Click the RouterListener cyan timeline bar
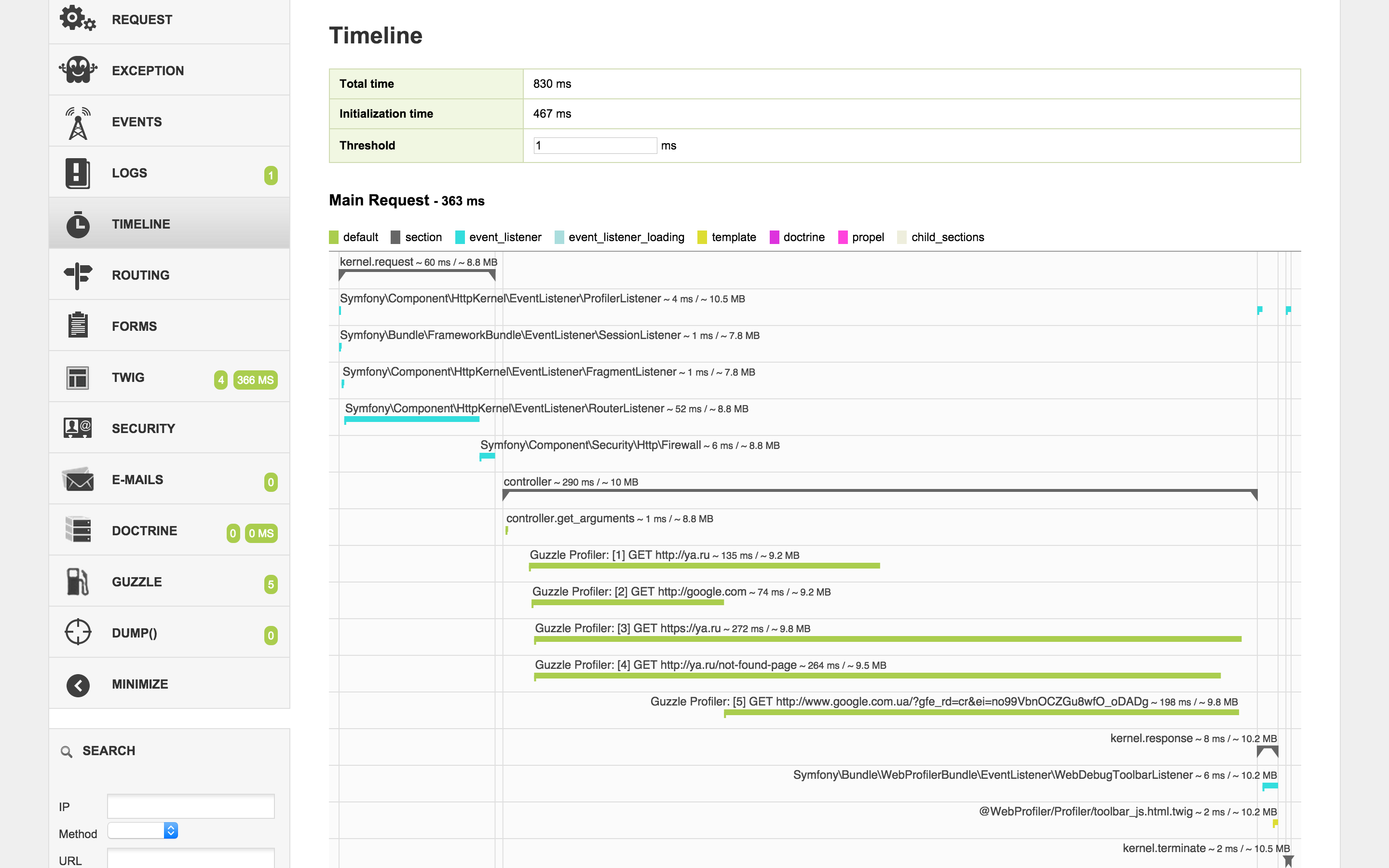Image resolution: width=1389 pixels, height=868 pixels. pos(411,420)
